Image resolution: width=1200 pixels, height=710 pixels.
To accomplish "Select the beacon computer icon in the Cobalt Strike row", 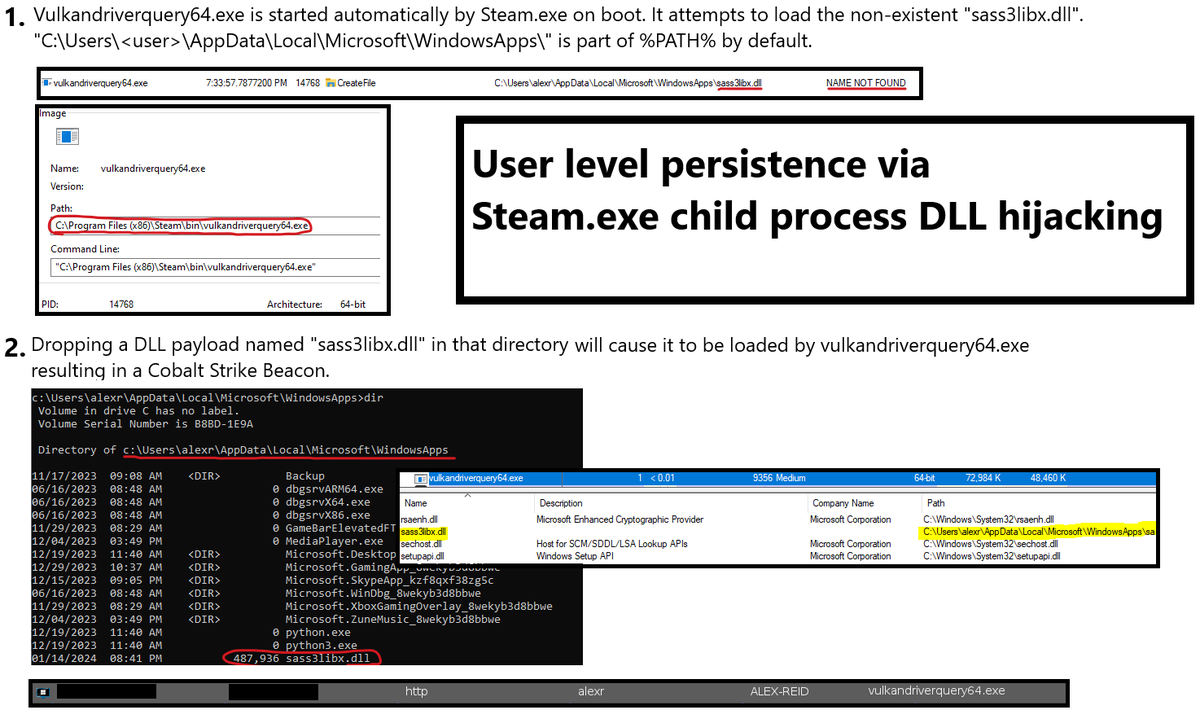I will [x=43, y=691].
